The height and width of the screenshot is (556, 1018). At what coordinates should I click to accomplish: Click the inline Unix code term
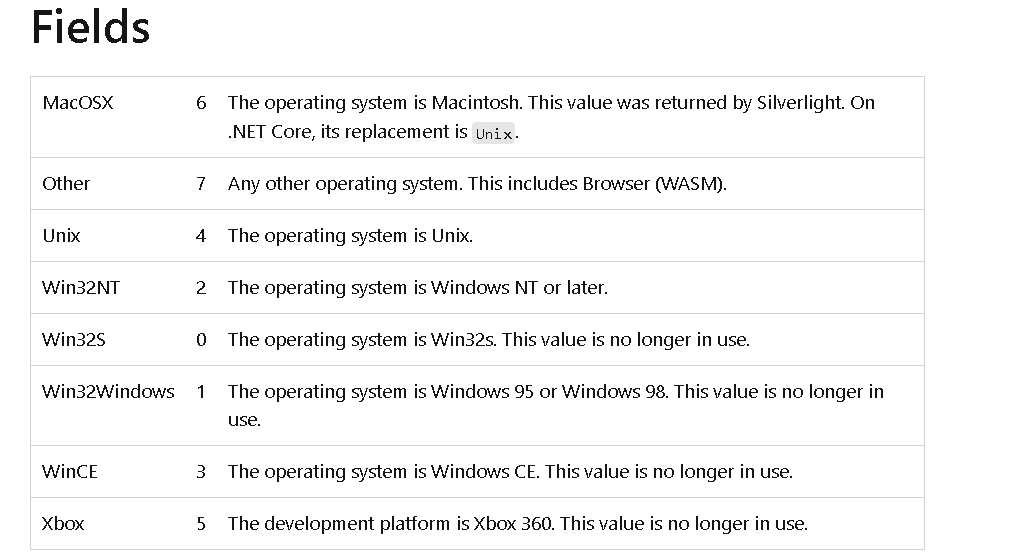(493, 133)
